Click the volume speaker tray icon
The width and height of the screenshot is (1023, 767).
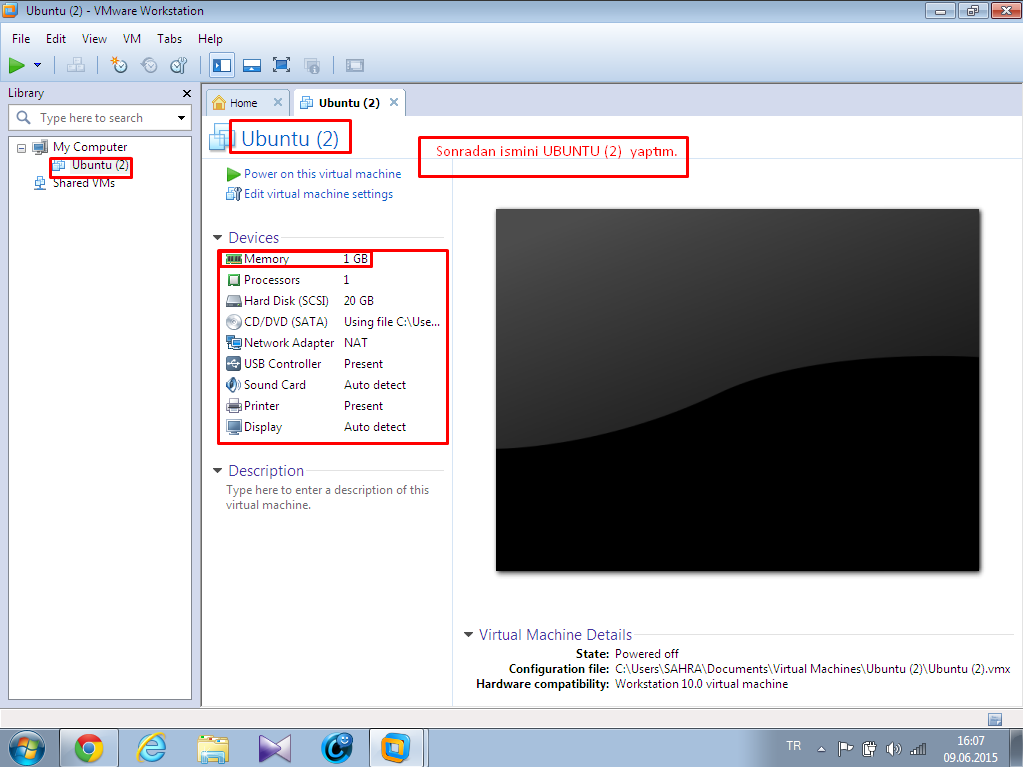pos(893,749)
